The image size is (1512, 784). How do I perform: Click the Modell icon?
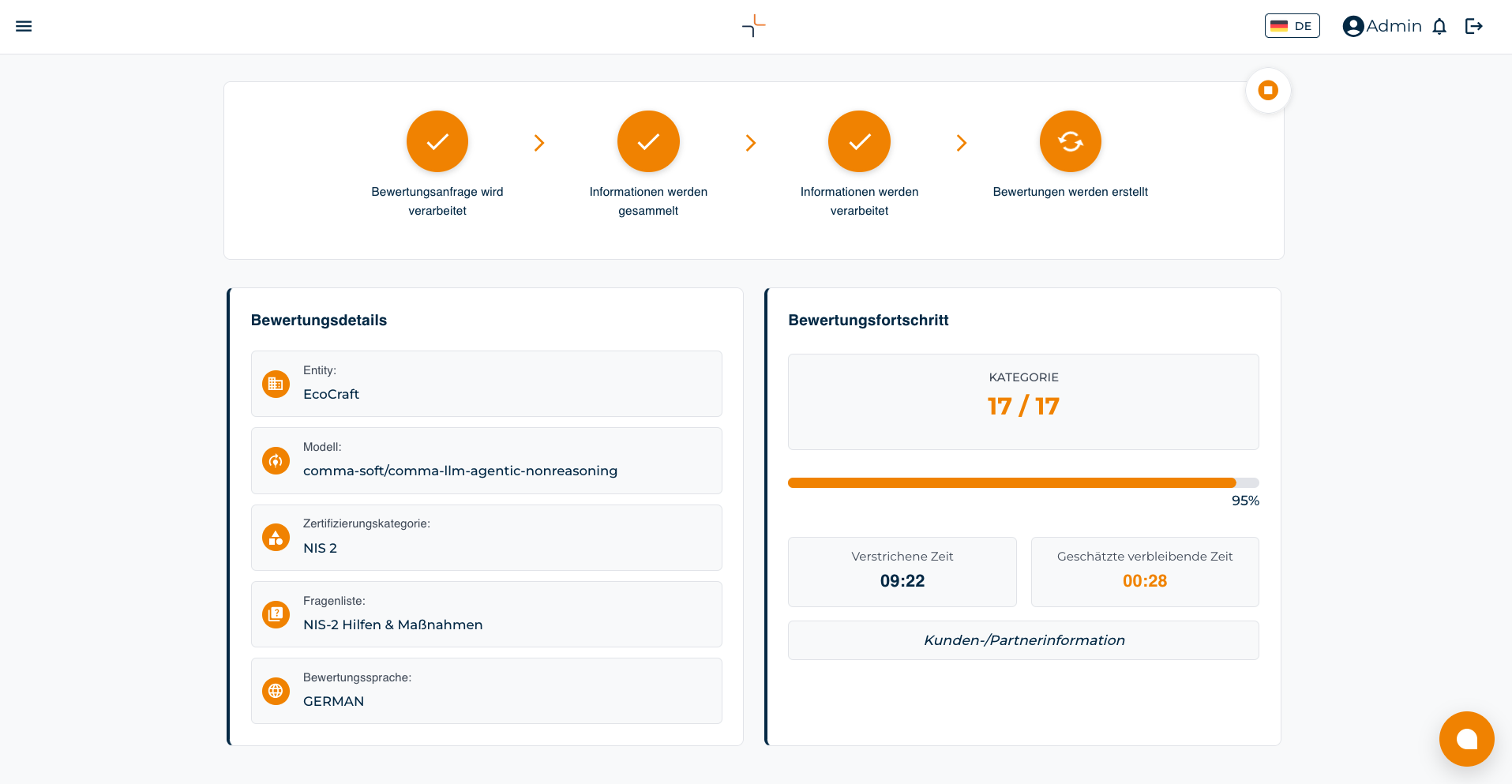pyautogui.click(x=276, y=461)
